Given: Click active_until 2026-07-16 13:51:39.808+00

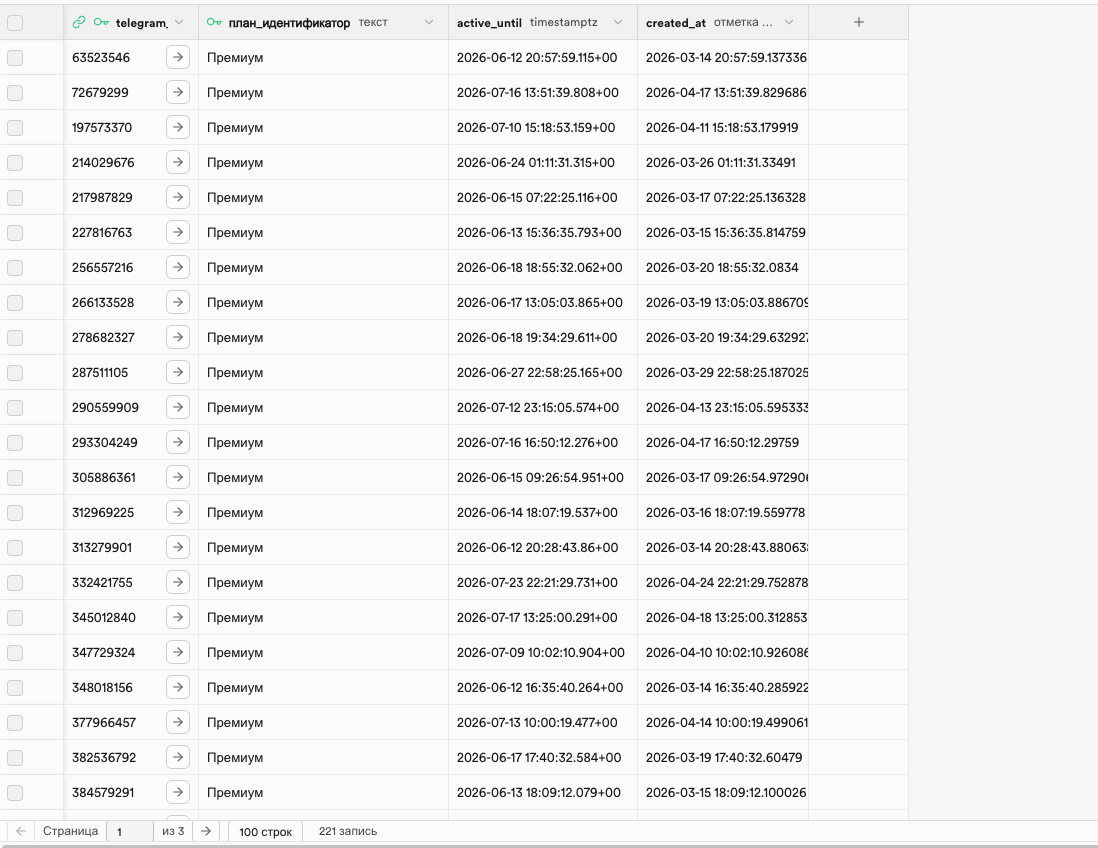Looking at the screenshot, I should click(543, 92).
